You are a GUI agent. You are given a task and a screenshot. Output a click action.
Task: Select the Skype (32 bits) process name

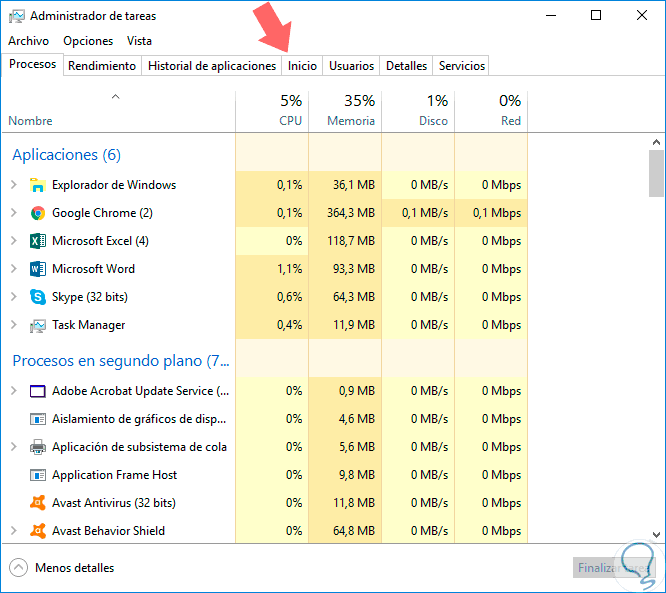pyautogui.click(x=90, y=297)
